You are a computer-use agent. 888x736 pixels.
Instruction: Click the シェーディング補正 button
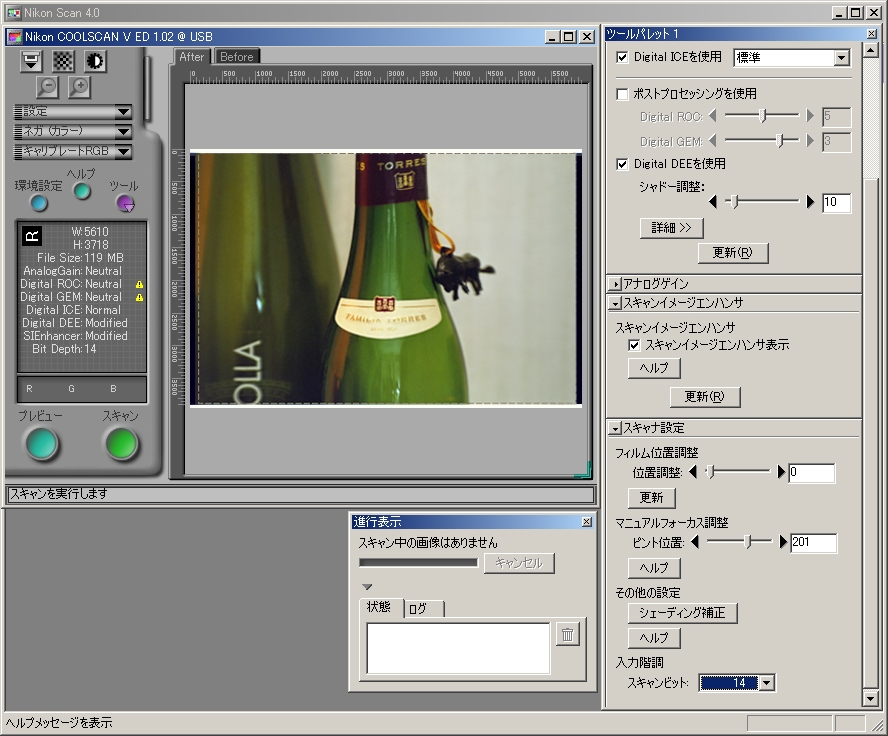click(x=682, y=613)
